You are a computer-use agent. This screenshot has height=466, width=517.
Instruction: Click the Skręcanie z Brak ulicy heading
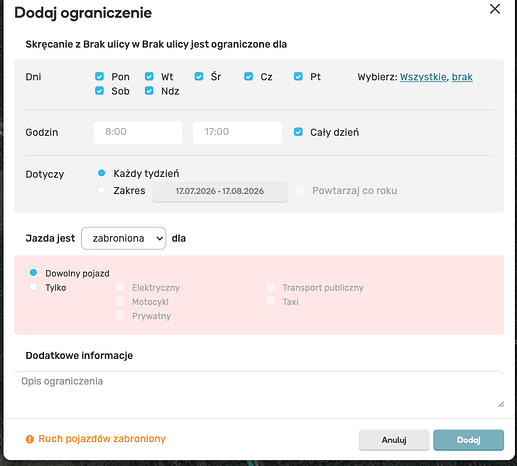tap(156, 44)
